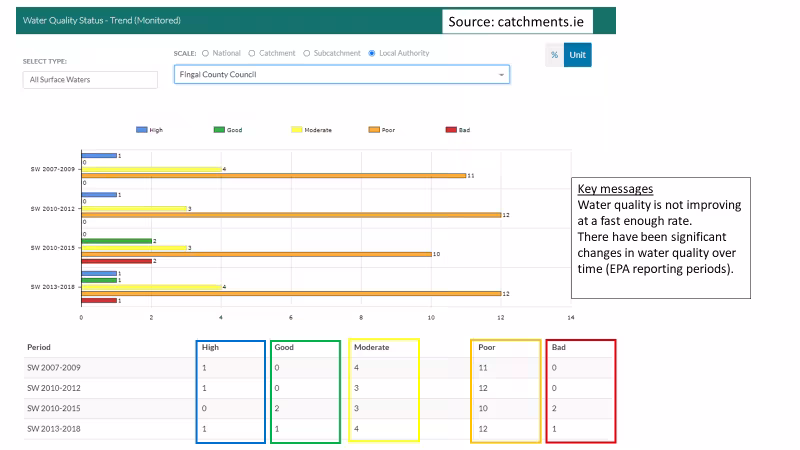
Task: Click the Poor column header in table
Action: point(489,348)
